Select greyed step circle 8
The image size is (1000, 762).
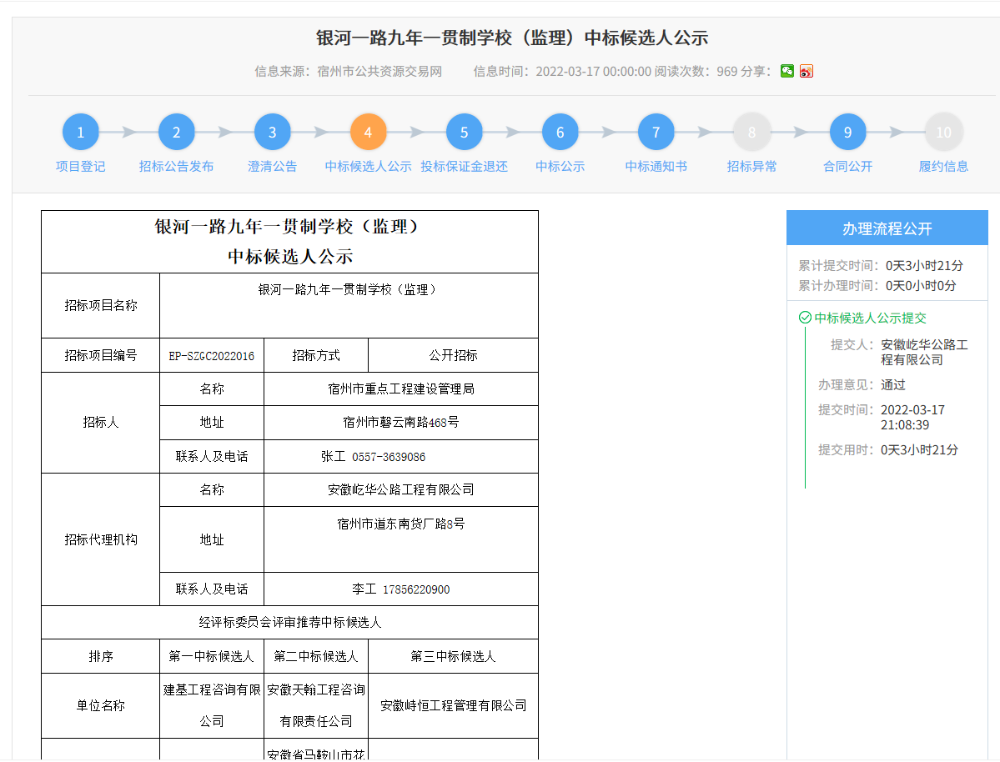coord(752,132)
